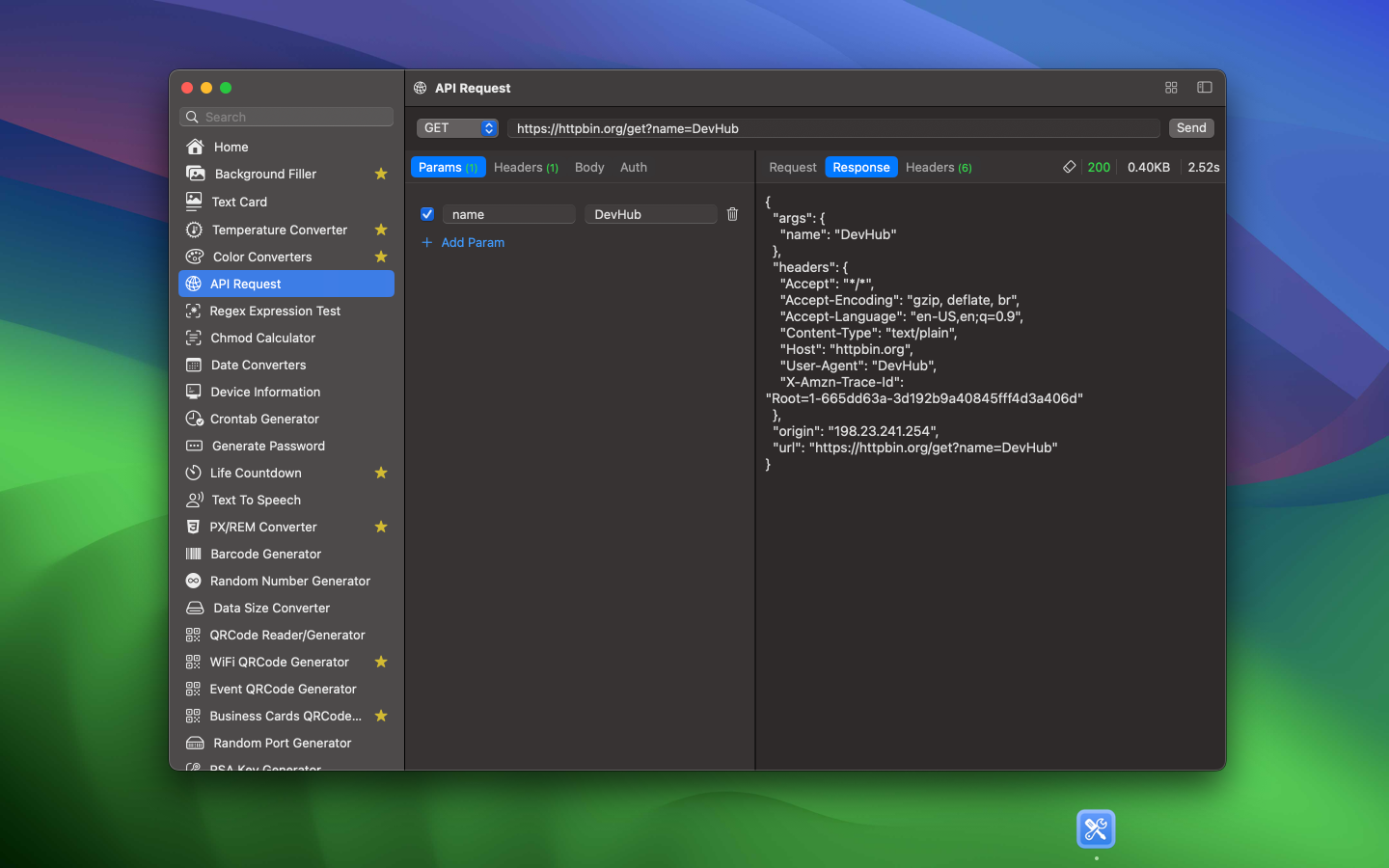Select the Text To Speech tool

[256, 500]
